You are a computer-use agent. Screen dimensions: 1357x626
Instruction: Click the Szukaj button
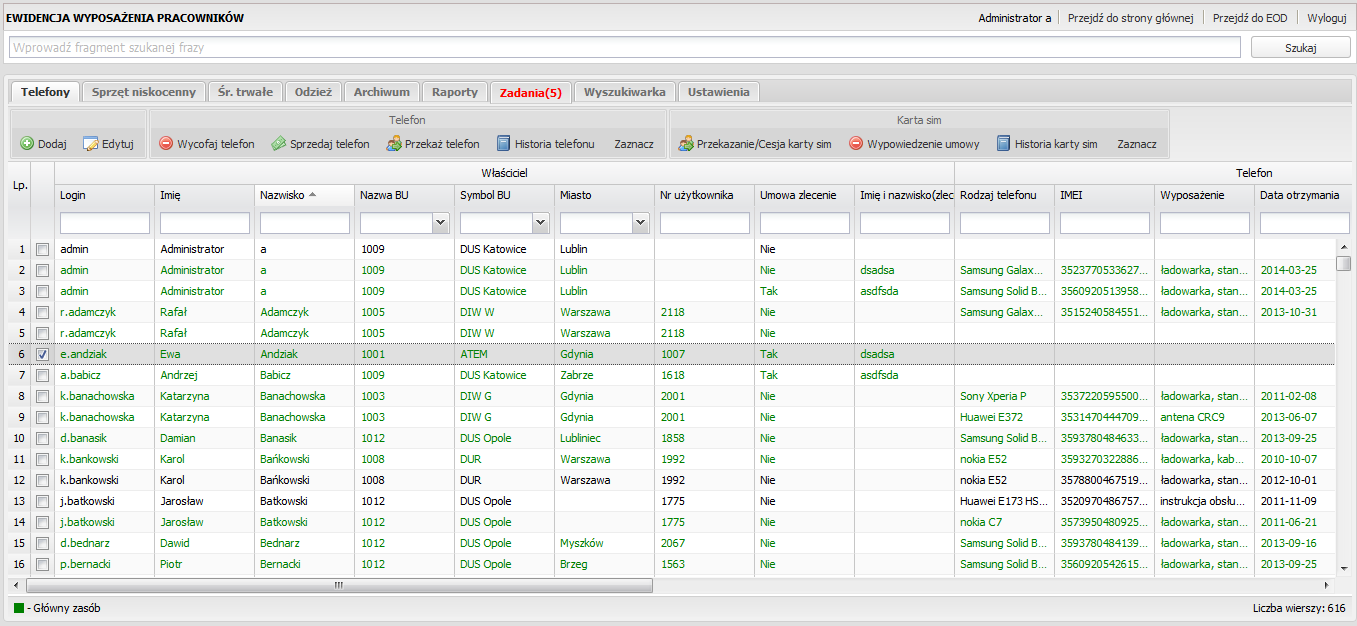click(x=1301, y=48)
